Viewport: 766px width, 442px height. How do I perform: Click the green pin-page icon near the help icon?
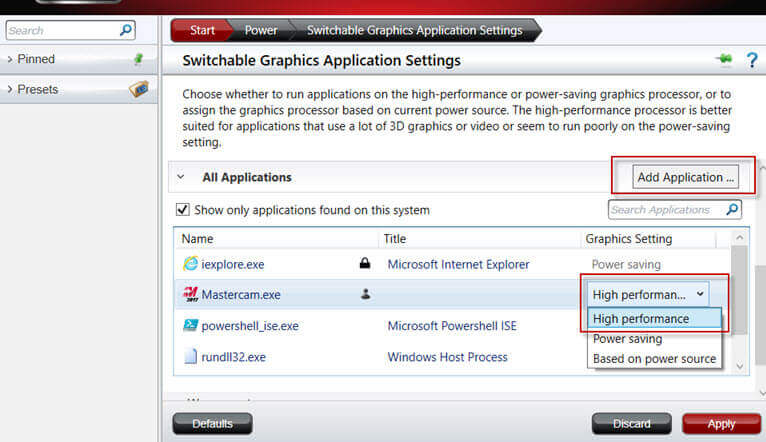[x=724, y=61]
